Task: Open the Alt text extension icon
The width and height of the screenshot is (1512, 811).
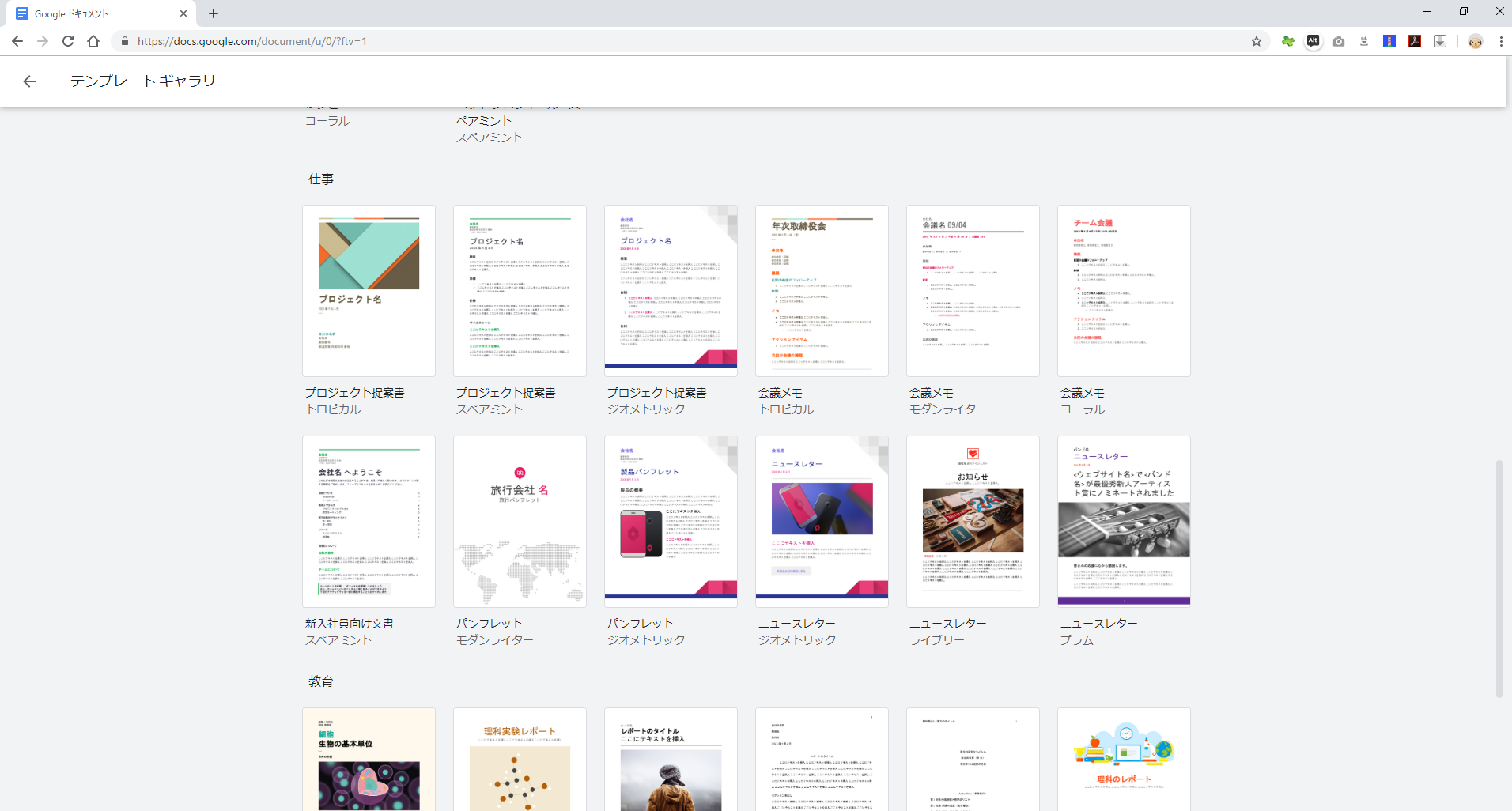Action: coord(1314,41)
